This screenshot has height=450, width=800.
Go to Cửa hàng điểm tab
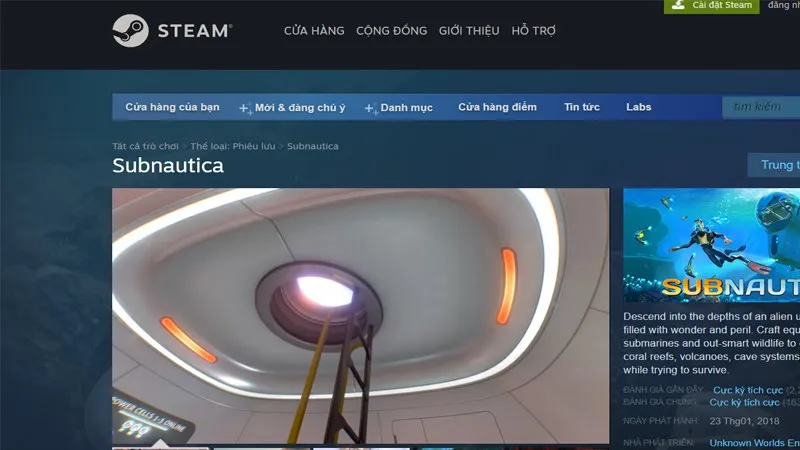497,107
